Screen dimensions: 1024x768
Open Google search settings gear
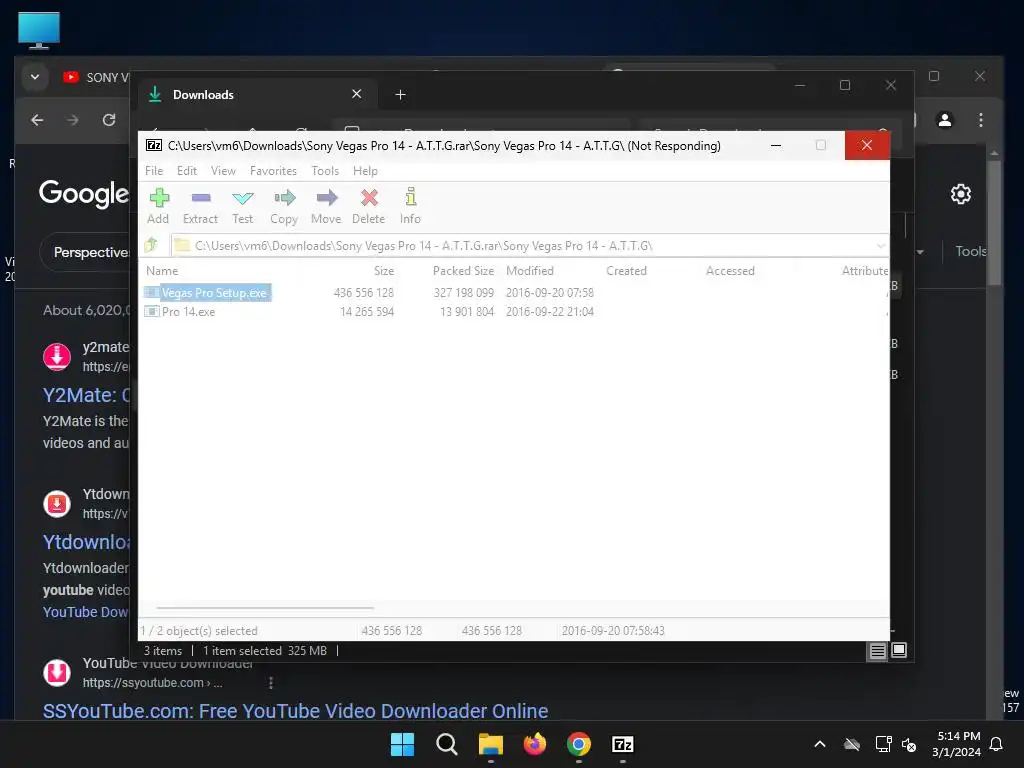point(960,194)
